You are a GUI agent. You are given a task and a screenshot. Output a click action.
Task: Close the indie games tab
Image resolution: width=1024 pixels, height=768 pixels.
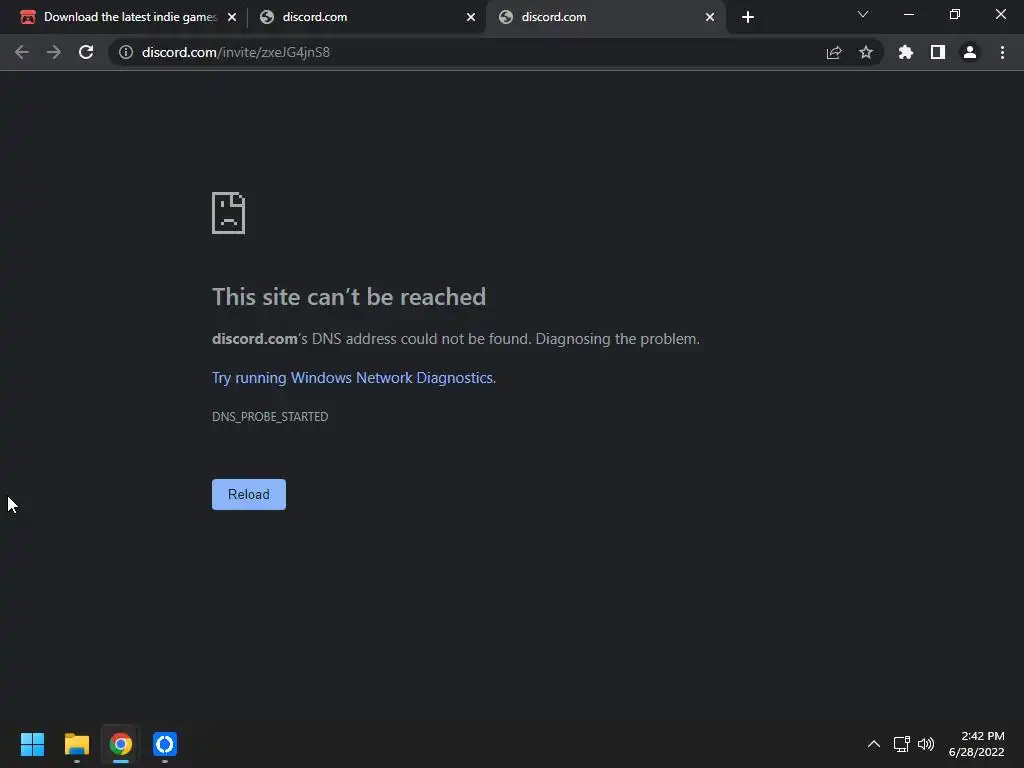tap(232, 17)
